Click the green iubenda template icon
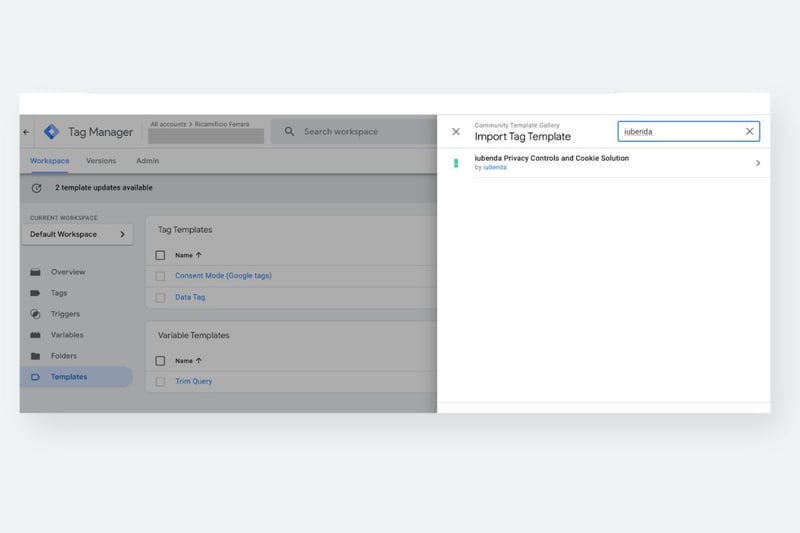The height and width of the screenshot is (533, 800). [456, 163]
